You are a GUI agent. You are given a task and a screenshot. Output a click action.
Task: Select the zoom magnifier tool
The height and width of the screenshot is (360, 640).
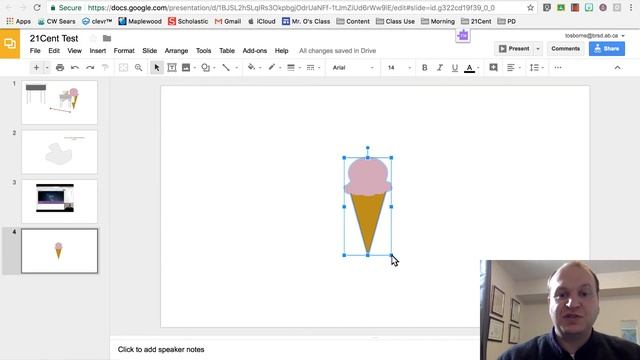139,68
